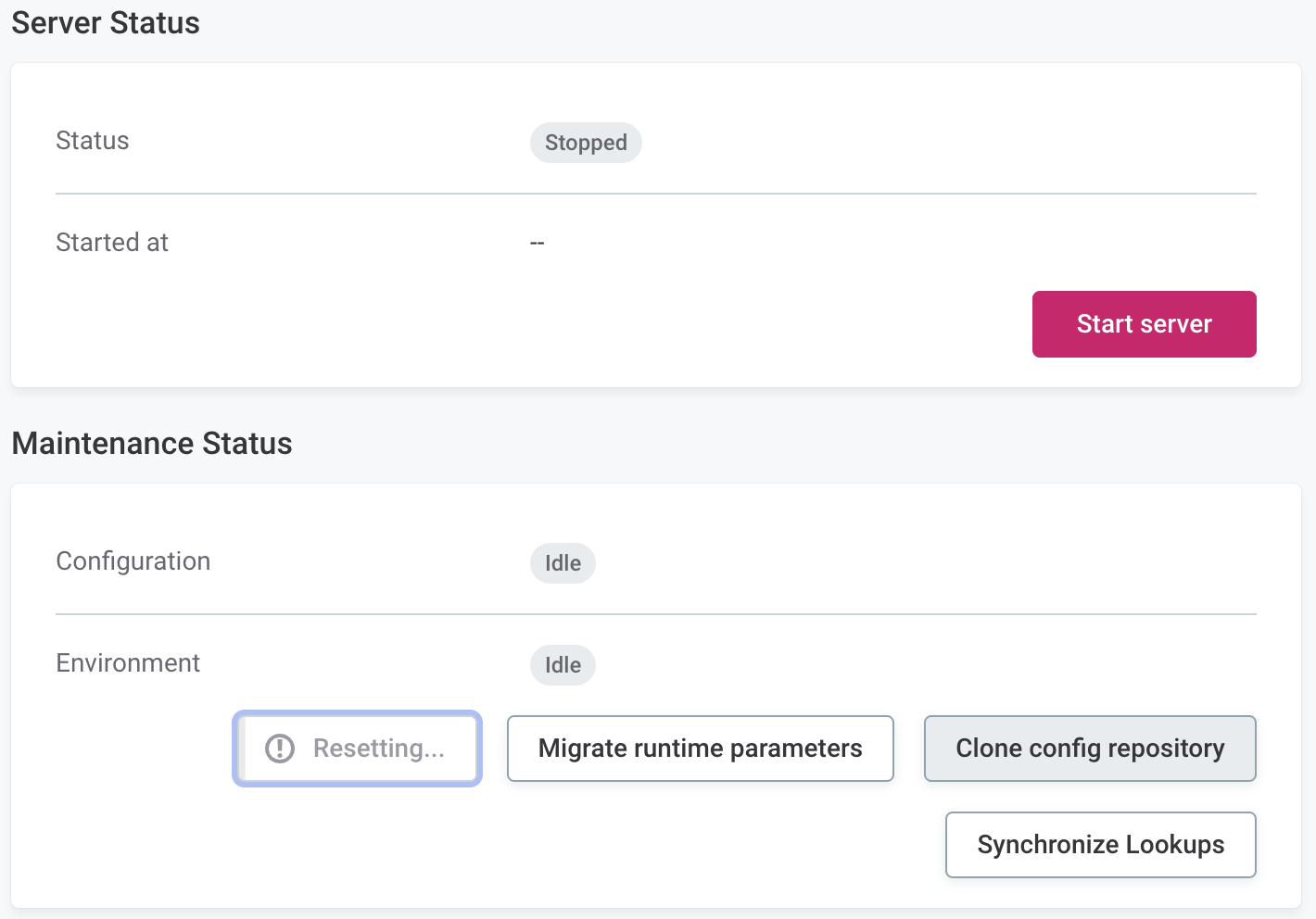Click the Server Status section heading
Image resolution: width=1316 pixels, height=919 pixels.
point(105,22)
